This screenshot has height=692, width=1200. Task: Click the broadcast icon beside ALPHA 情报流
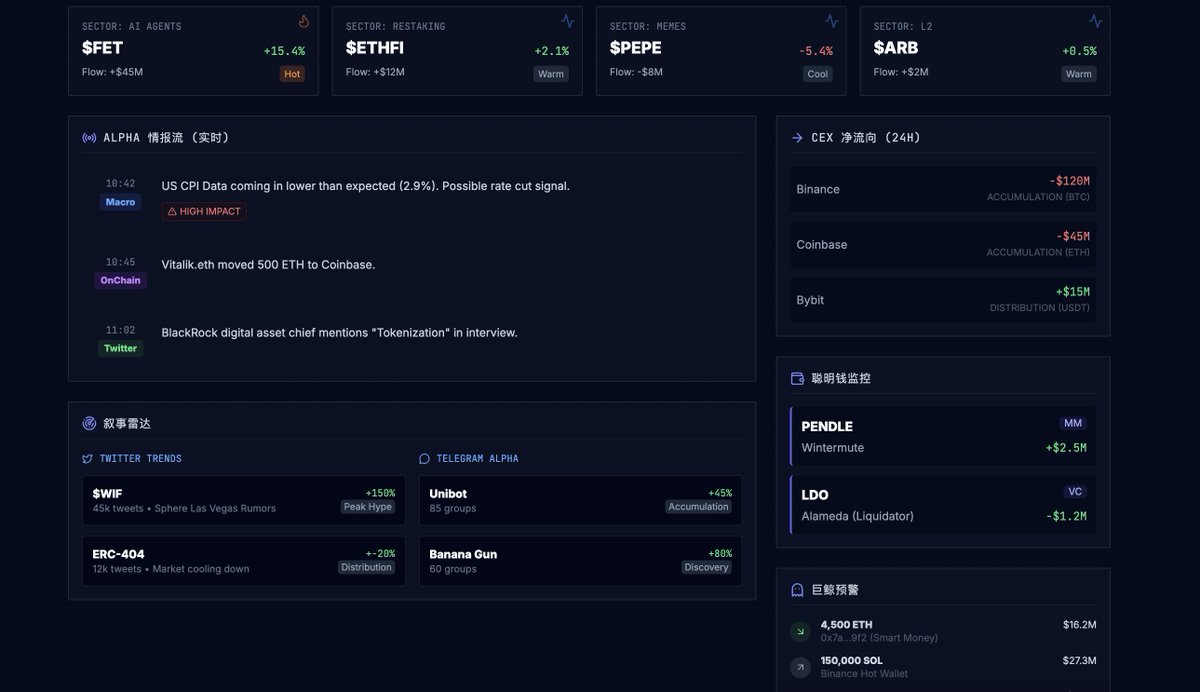coord(89,138)
